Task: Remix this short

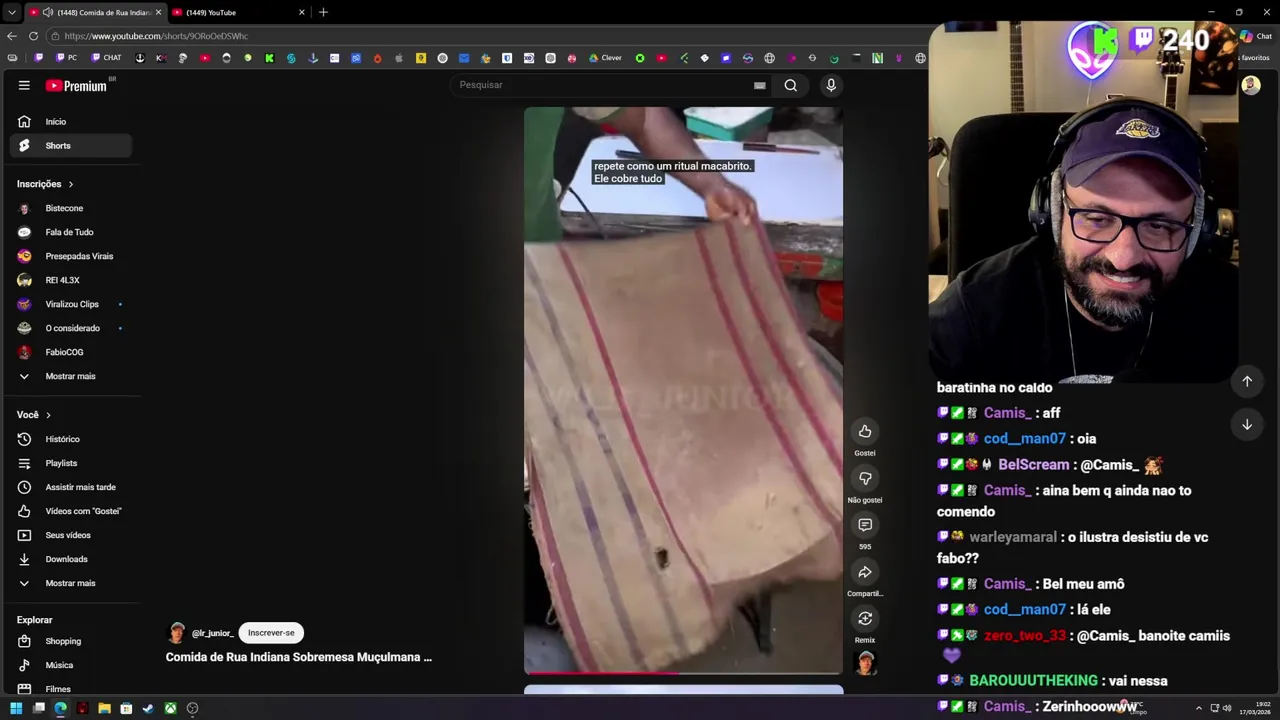Action: pos(865,618)
